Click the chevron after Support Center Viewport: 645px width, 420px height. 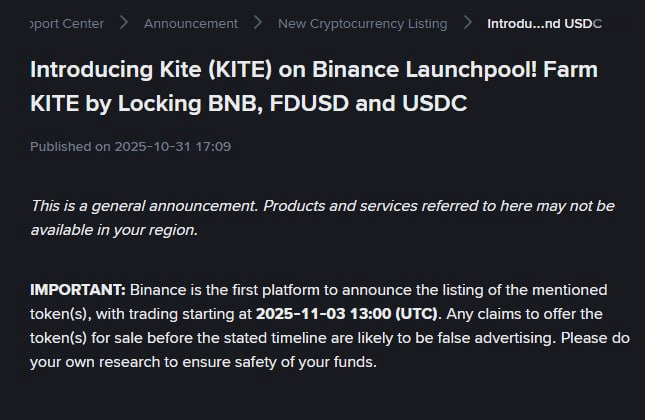click(x=123, y=23)
